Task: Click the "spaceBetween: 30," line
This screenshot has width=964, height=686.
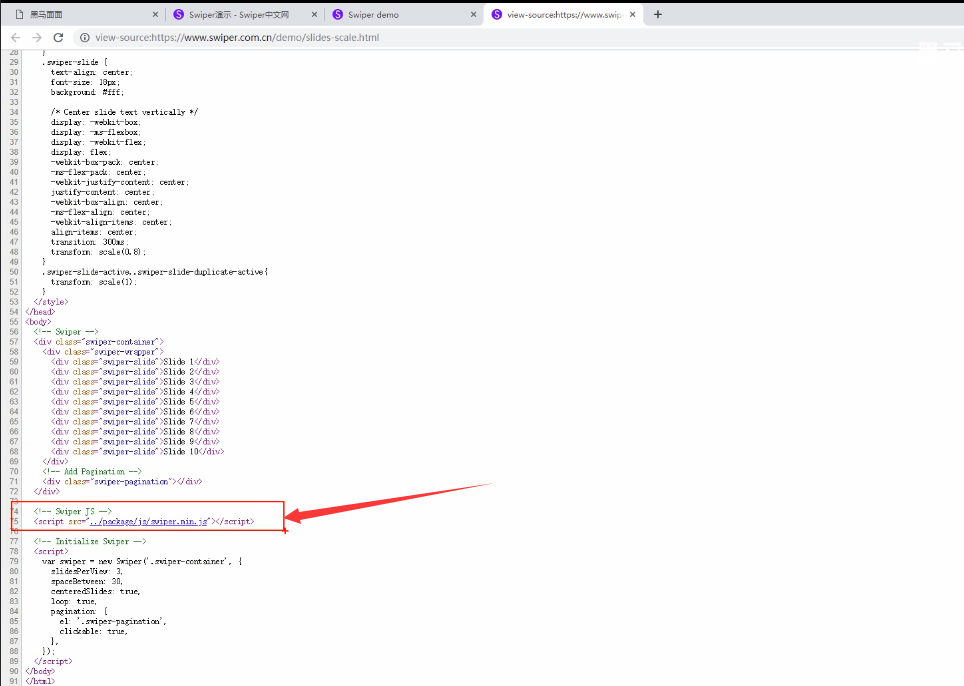Action: (x=87, y=582)
